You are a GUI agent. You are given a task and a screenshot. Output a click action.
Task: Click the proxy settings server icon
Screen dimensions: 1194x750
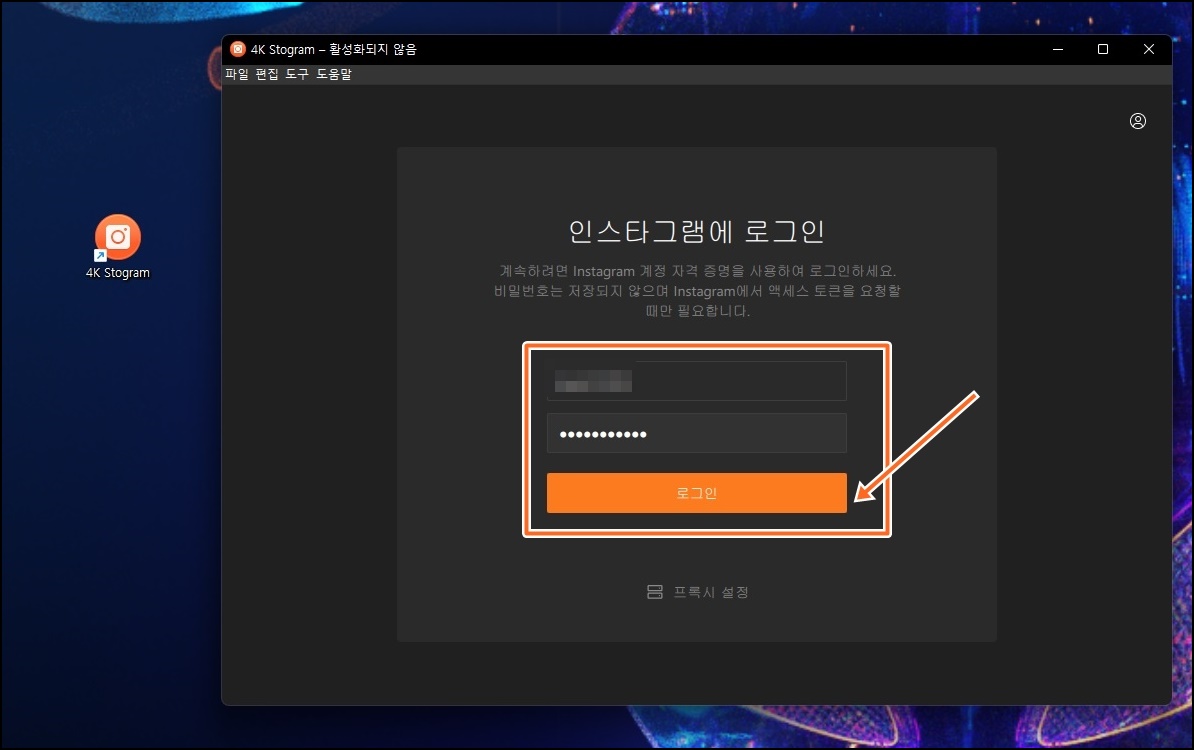tap(655, 592)
